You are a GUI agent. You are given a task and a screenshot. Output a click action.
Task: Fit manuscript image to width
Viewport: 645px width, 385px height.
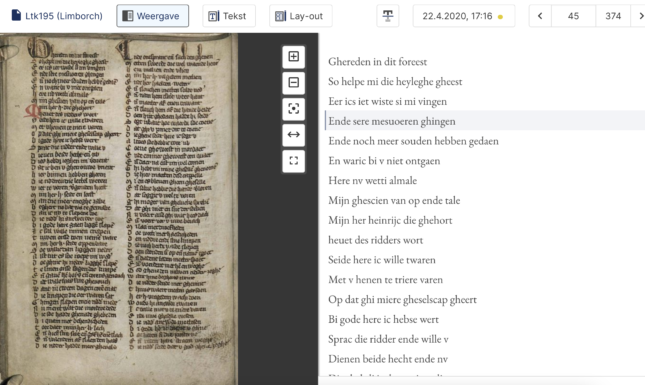(294, 135)
